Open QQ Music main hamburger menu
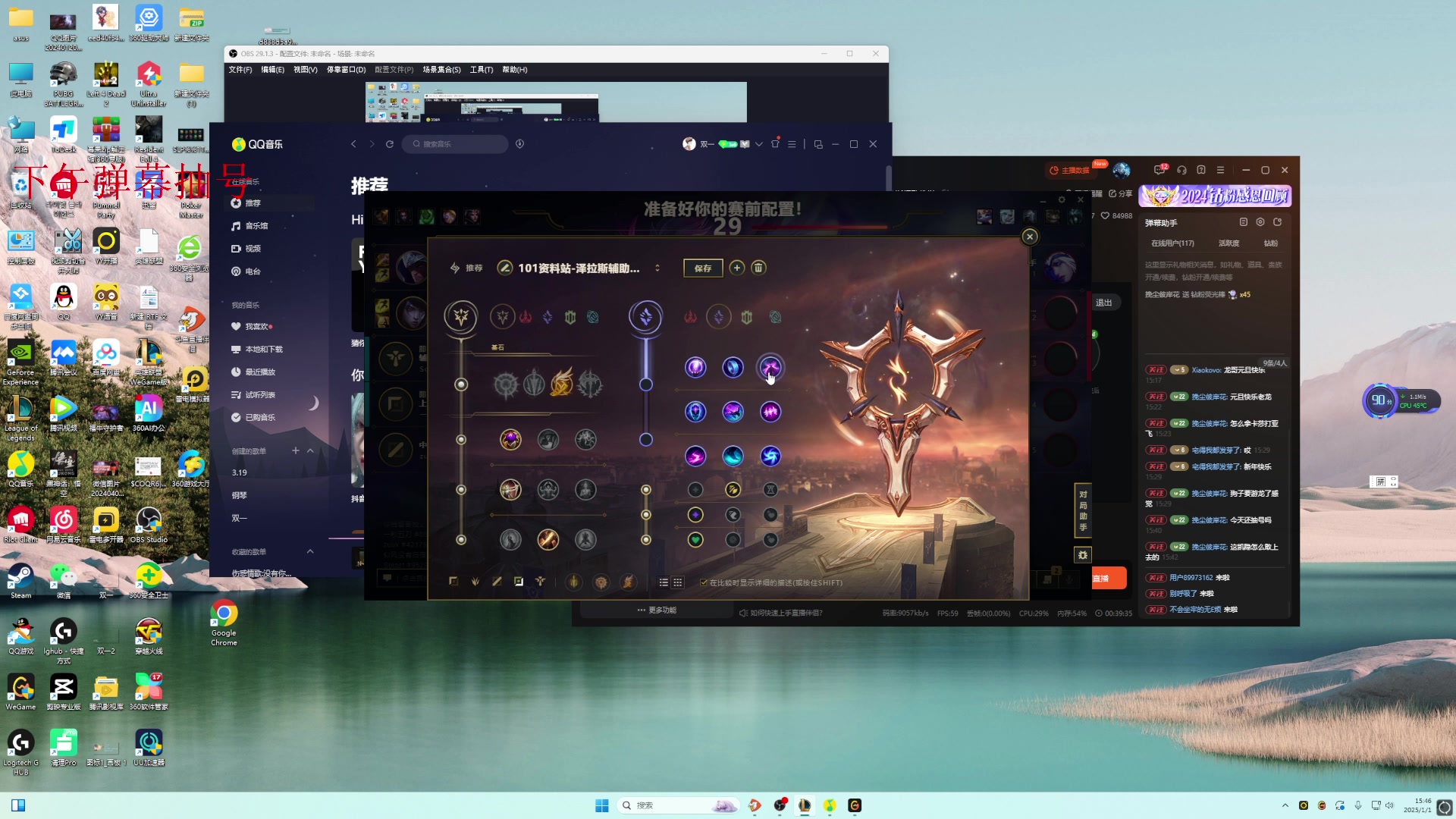The width and height of the screenshot is (1456, 819). point(792,144)
